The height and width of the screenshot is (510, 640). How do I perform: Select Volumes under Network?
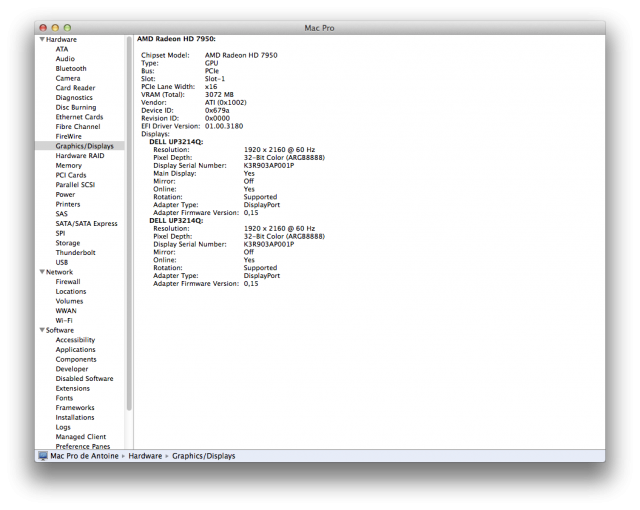click(69, 301)
